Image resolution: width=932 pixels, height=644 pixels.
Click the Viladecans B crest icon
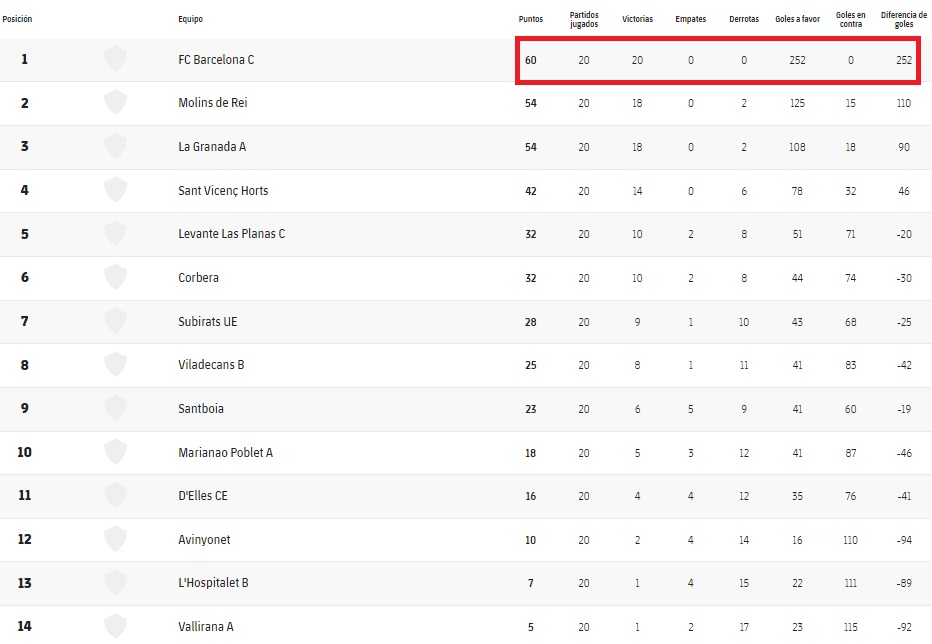click(x=116, y=365)
